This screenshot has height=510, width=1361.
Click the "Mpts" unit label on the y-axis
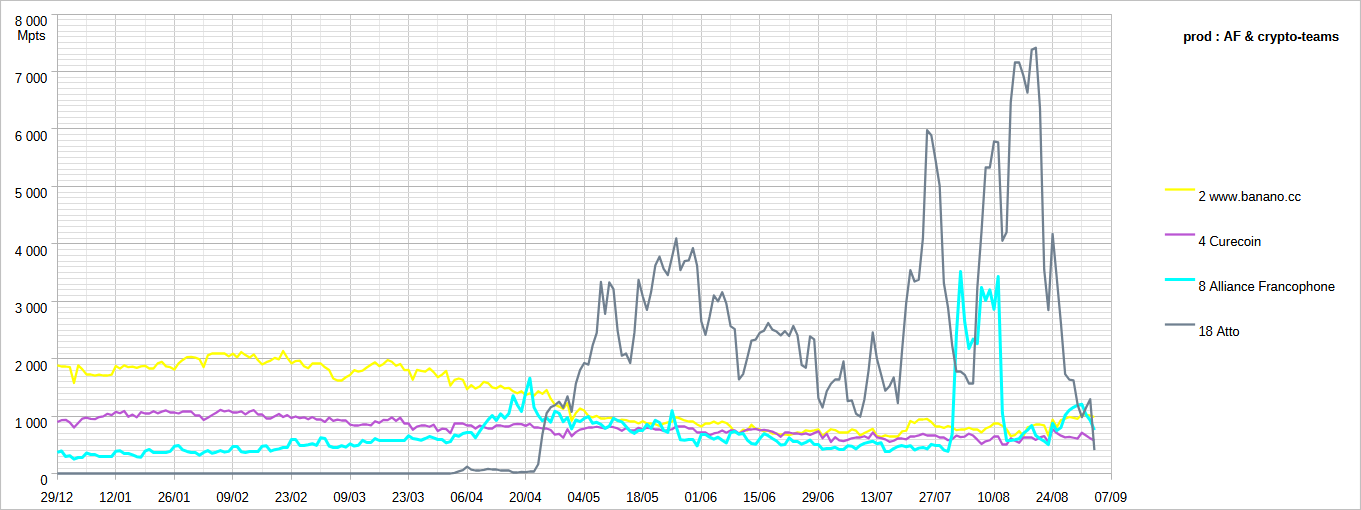pos(33,35)
